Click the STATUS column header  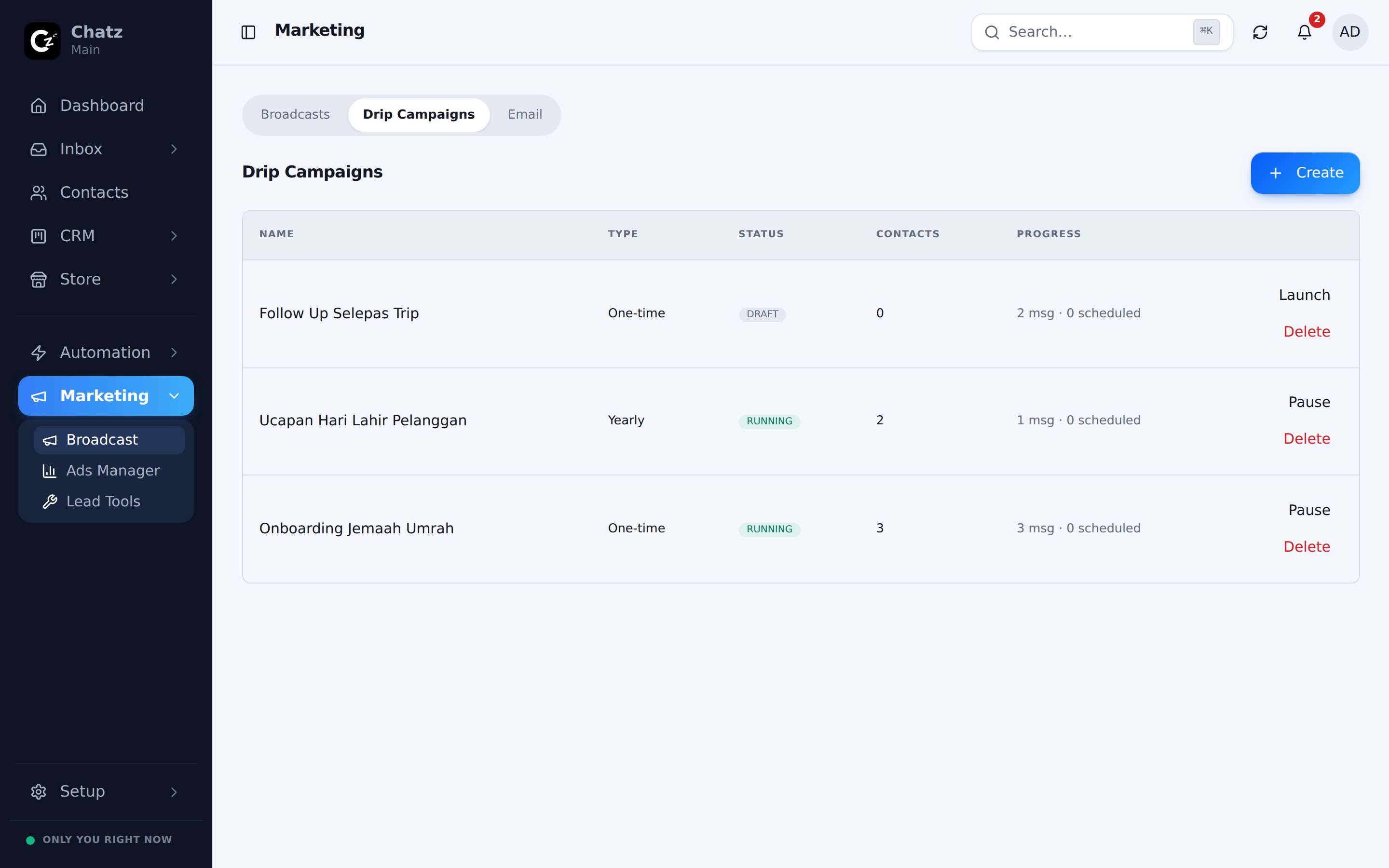pyautogui.click(x=761, y=234)
